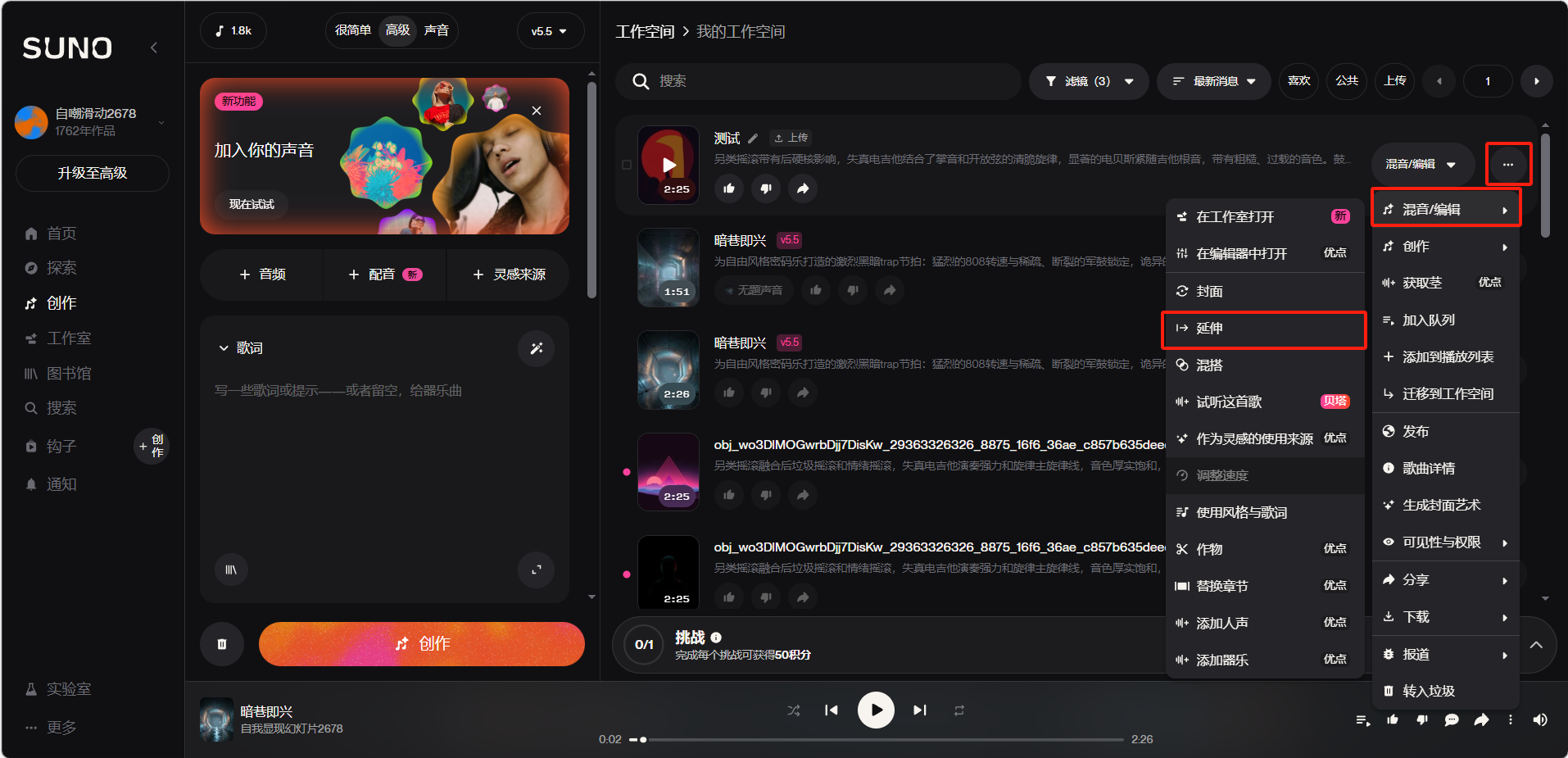Click the playback progress bar
The width and height of the screenshot is (1568, 758).
click(881, 739)
